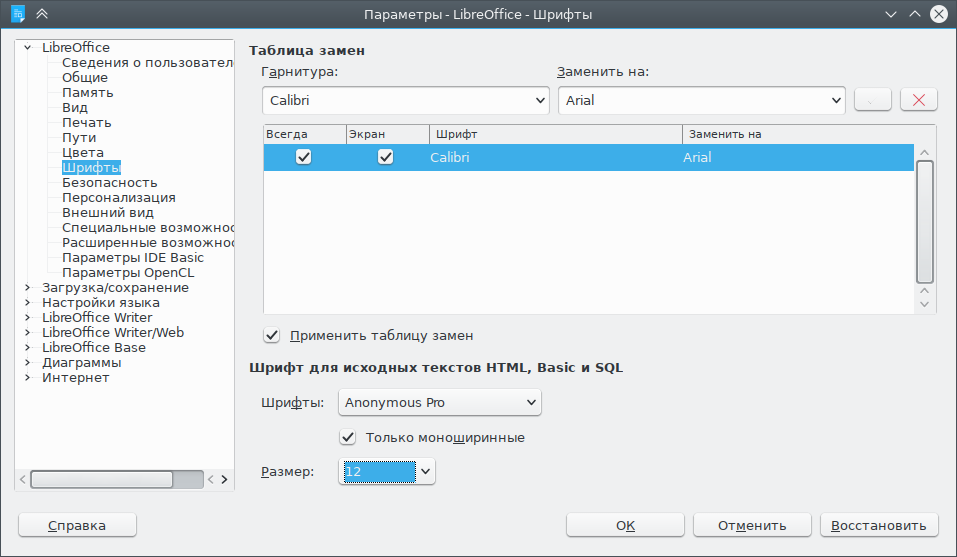Open the Шрифты Anonymous Pro dropdown
The height and width of the screenshot is (557, 957).
pos(439,403)
